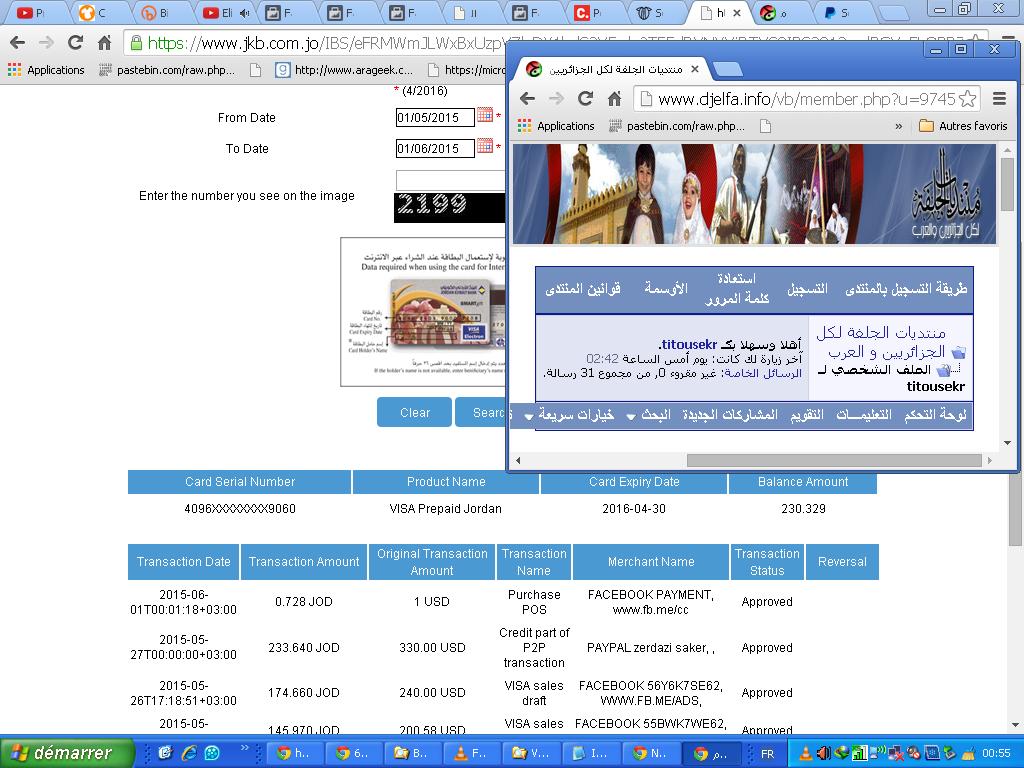Open the Autres favoris bookmarks folder
This screenshot has height=768, width=1024.
point(963,126)
